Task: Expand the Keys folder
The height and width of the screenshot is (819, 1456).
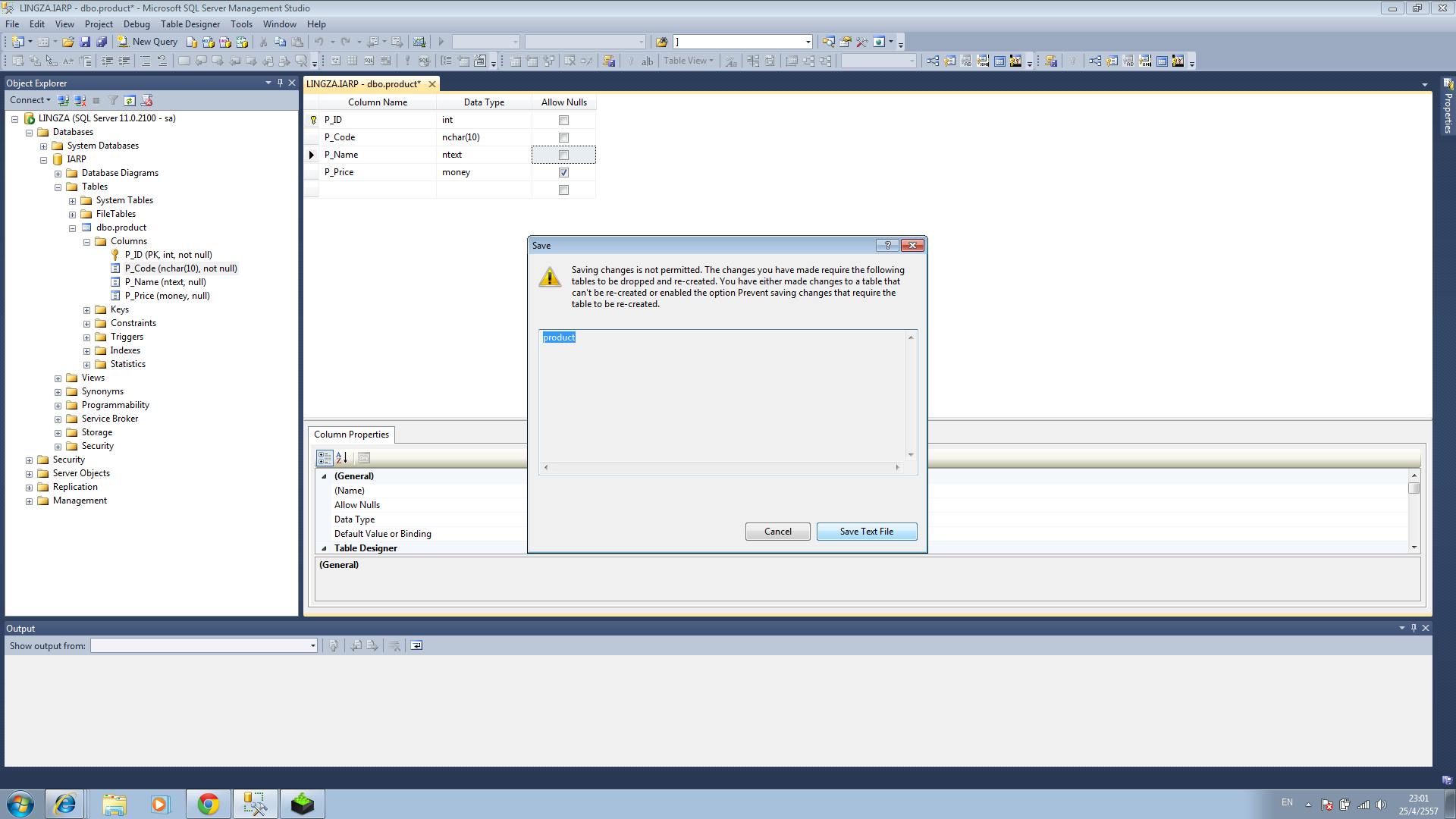Action: pyautogui.click(x=86, y=309)
